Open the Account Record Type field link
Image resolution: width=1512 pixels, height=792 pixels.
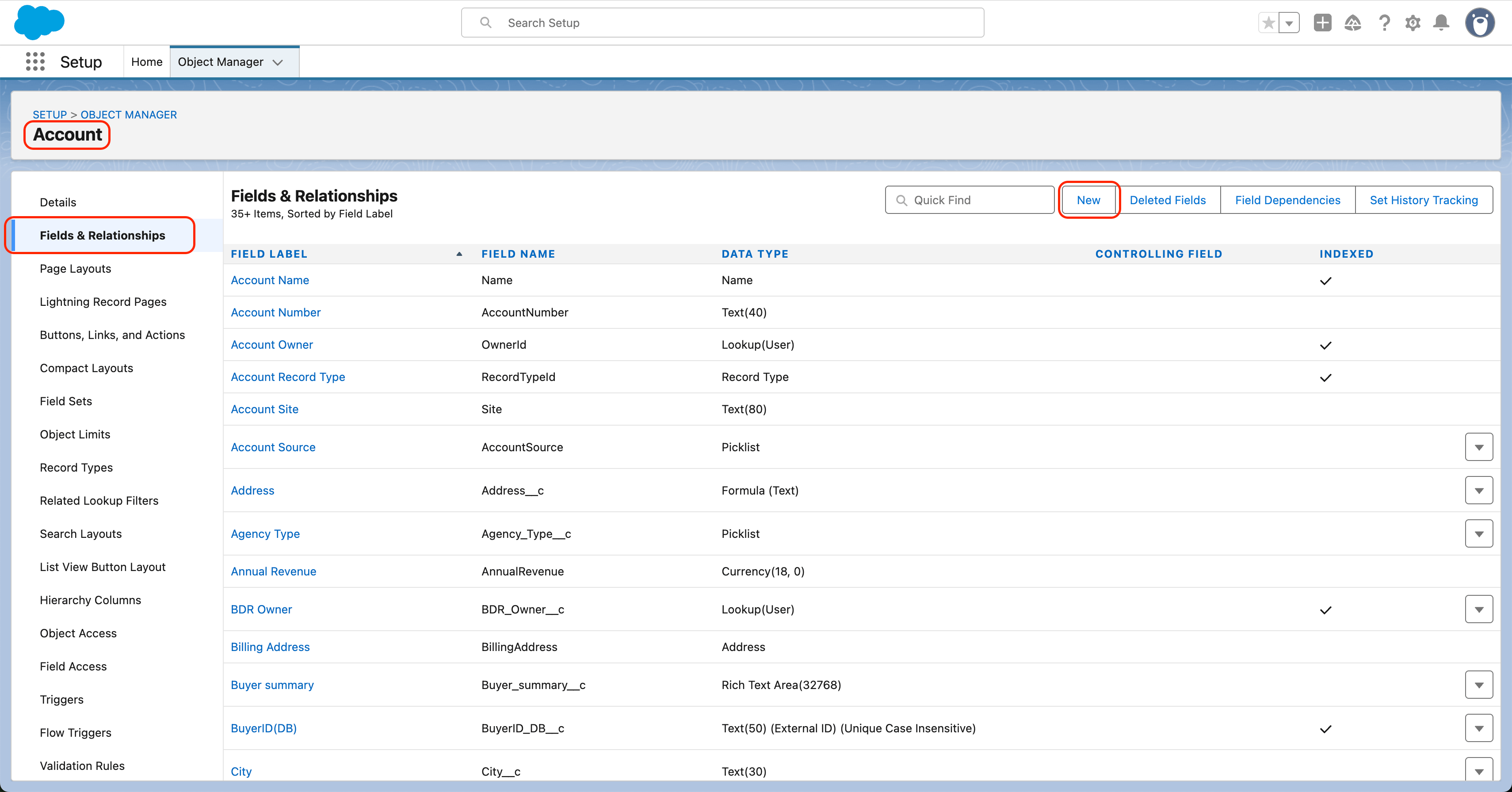point(288,377)
